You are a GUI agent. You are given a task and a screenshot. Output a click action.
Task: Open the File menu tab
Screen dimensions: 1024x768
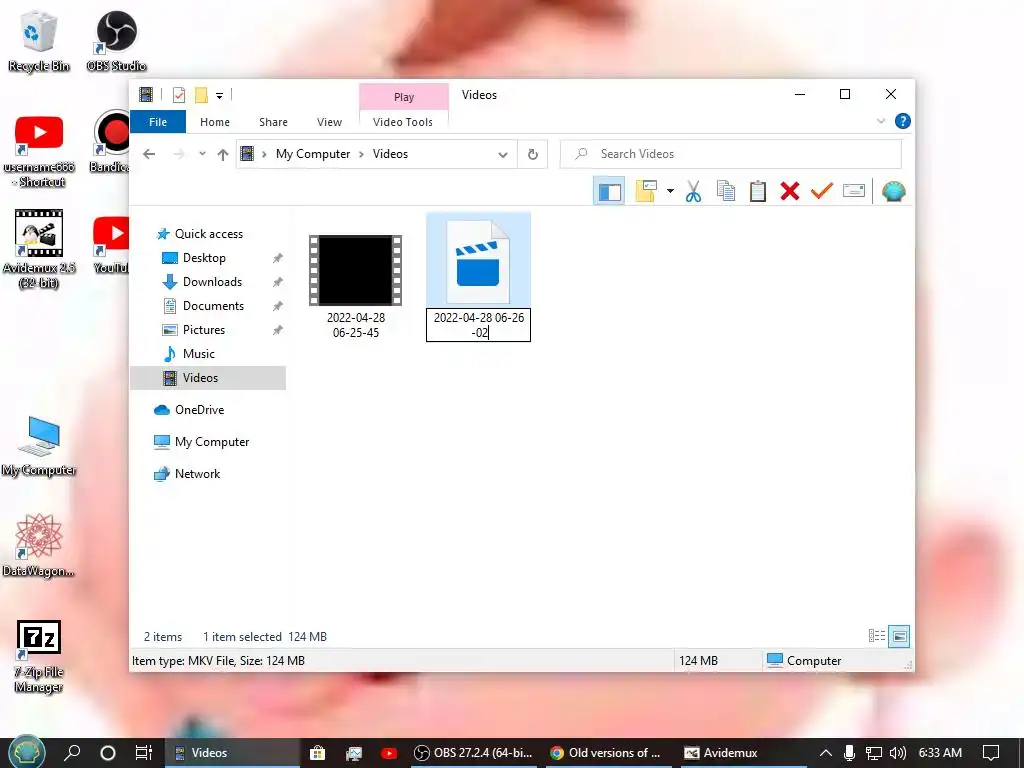[x=158, y=122]
